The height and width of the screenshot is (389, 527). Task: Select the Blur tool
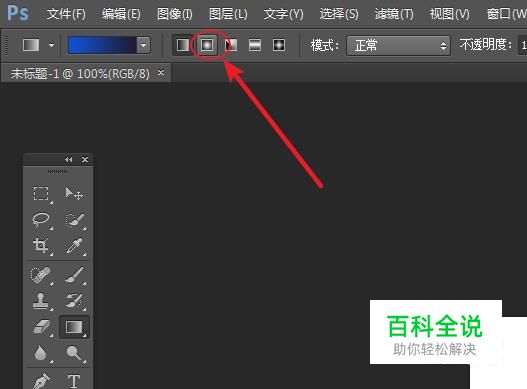click(x=41, y=353)
